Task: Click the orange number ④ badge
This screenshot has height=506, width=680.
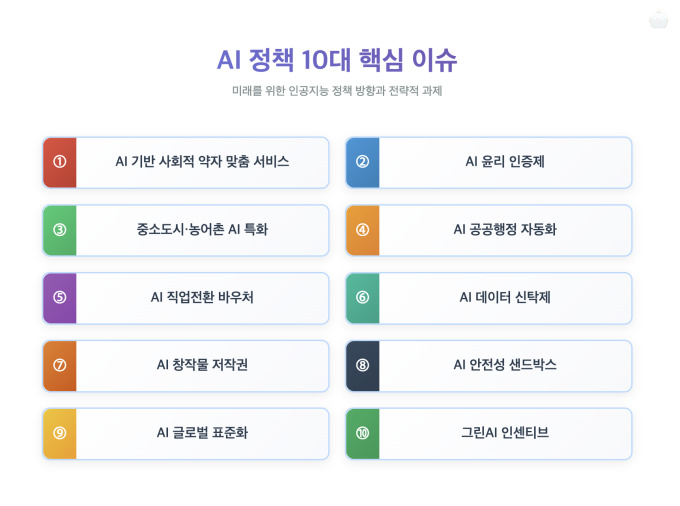Action: 363,230
